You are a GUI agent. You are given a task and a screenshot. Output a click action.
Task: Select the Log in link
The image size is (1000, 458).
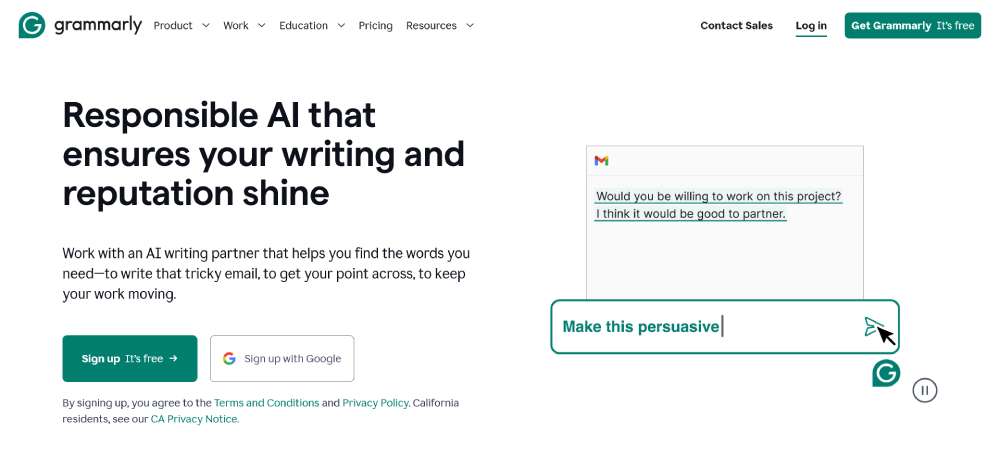tap(811, 25)
